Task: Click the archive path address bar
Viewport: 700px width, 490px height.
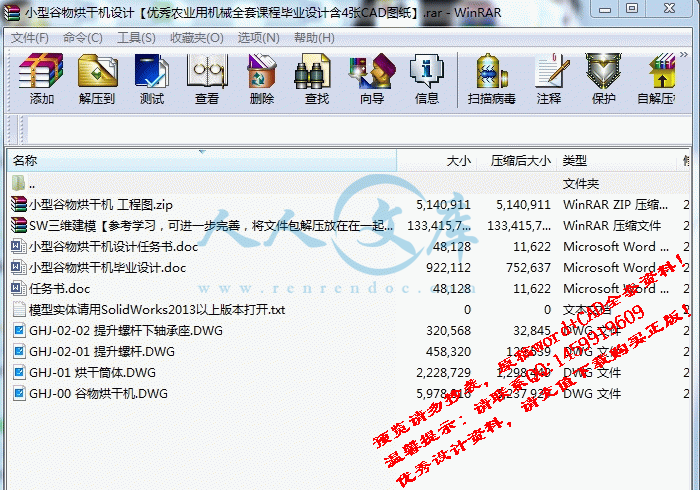Action: [359, 129]
